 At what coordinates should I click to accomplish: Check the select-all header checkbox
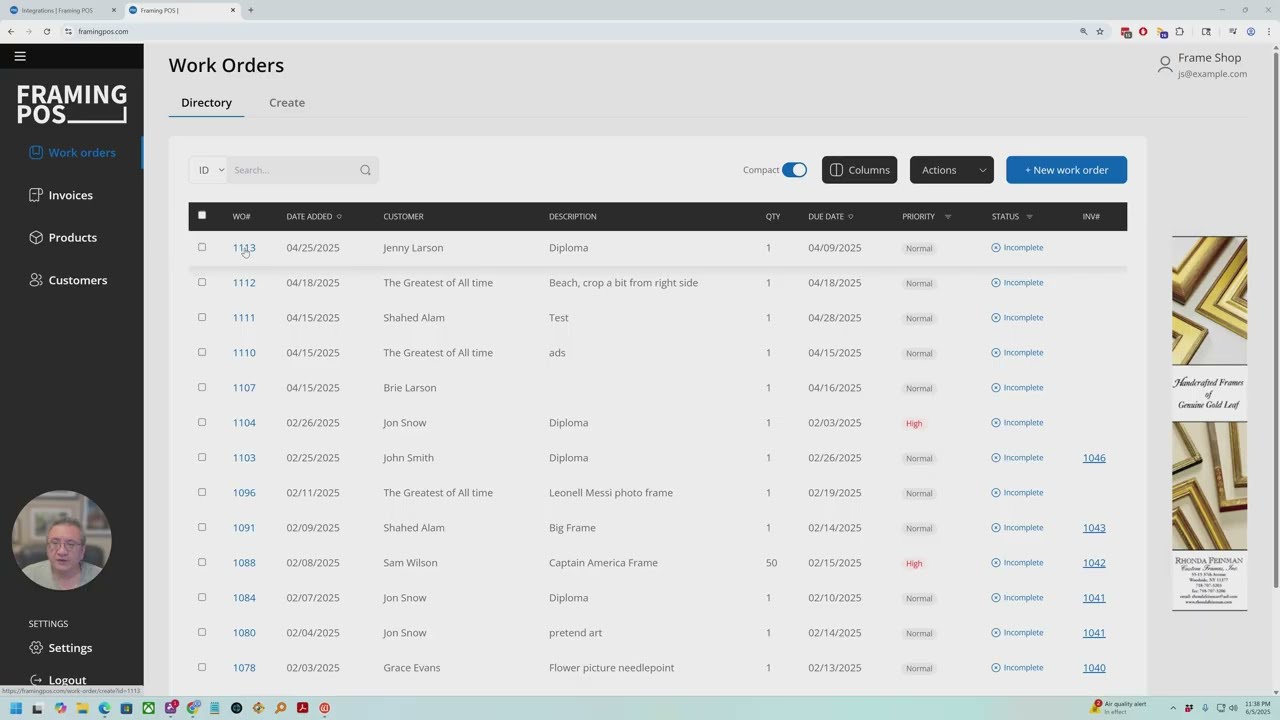click(202, 215)
